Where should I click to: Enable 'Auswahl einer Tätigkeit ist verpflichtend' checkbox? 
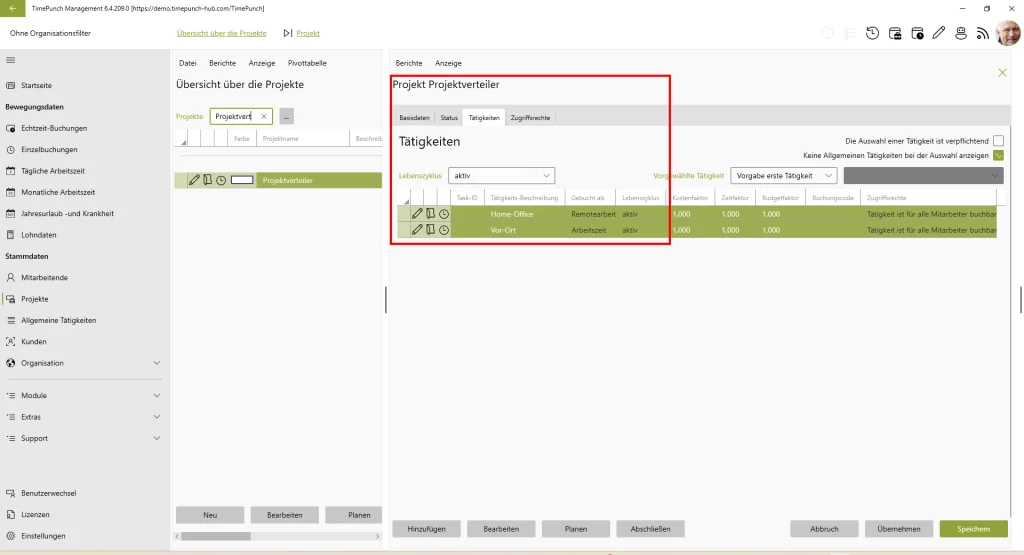click(998, 141)
